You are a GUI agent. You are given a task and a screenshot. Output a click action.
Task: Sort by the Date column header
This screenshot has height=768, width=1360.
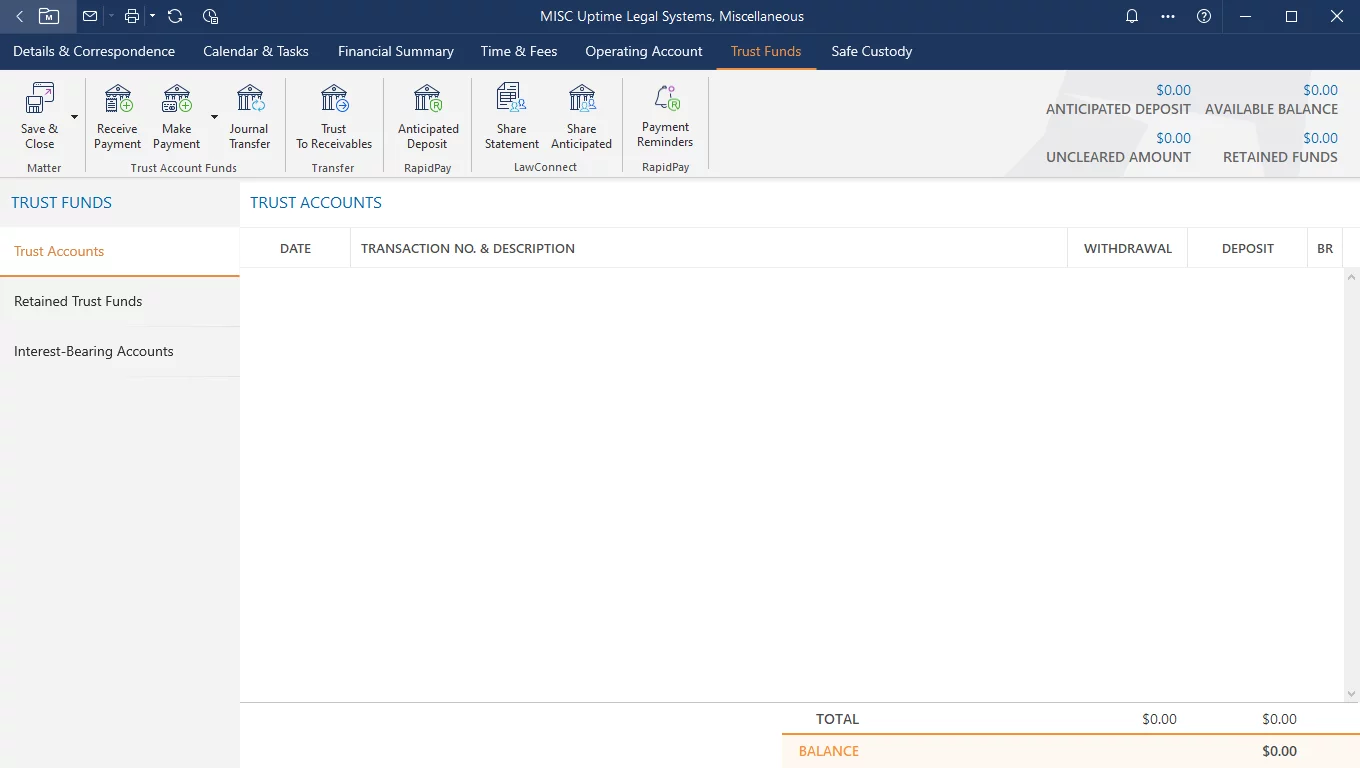coord(295,248)
